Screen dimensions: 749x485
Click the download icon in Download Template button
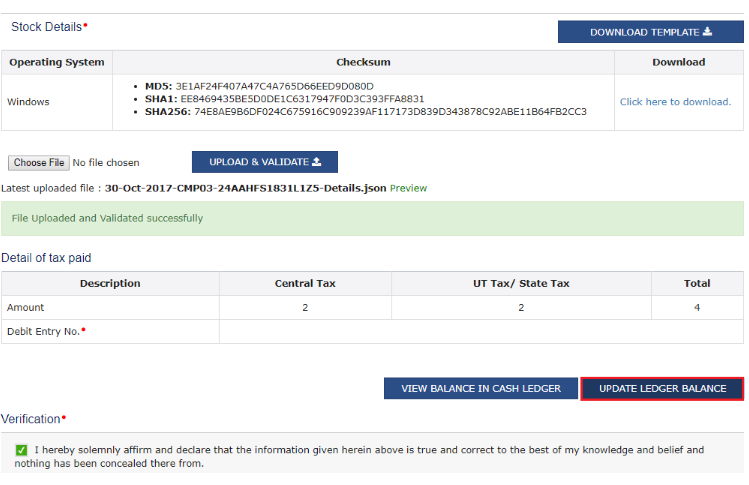[708, 32]
